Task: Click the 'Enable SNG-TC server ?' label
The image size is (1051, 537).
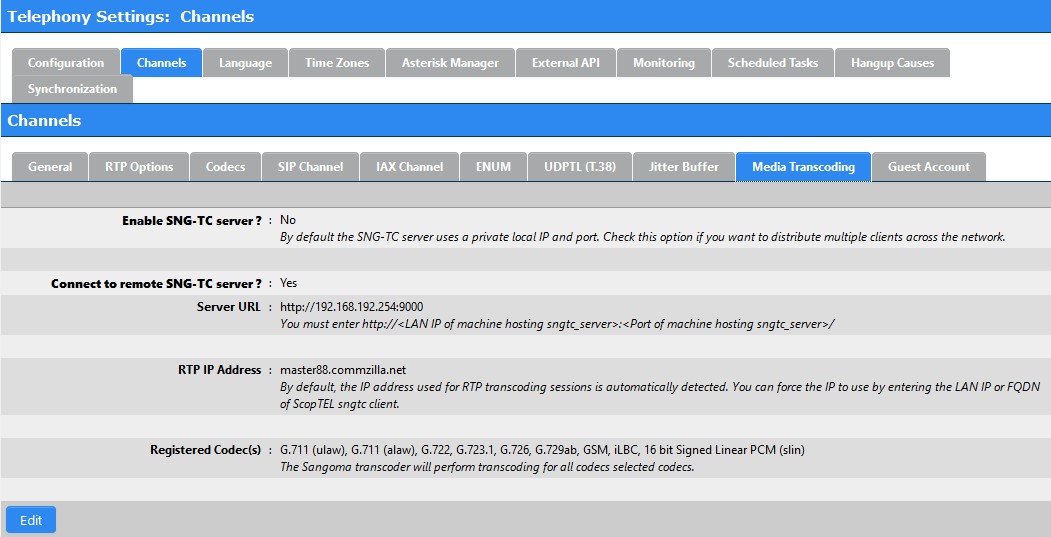Action: pyautogui.click(x=192, y=221)
